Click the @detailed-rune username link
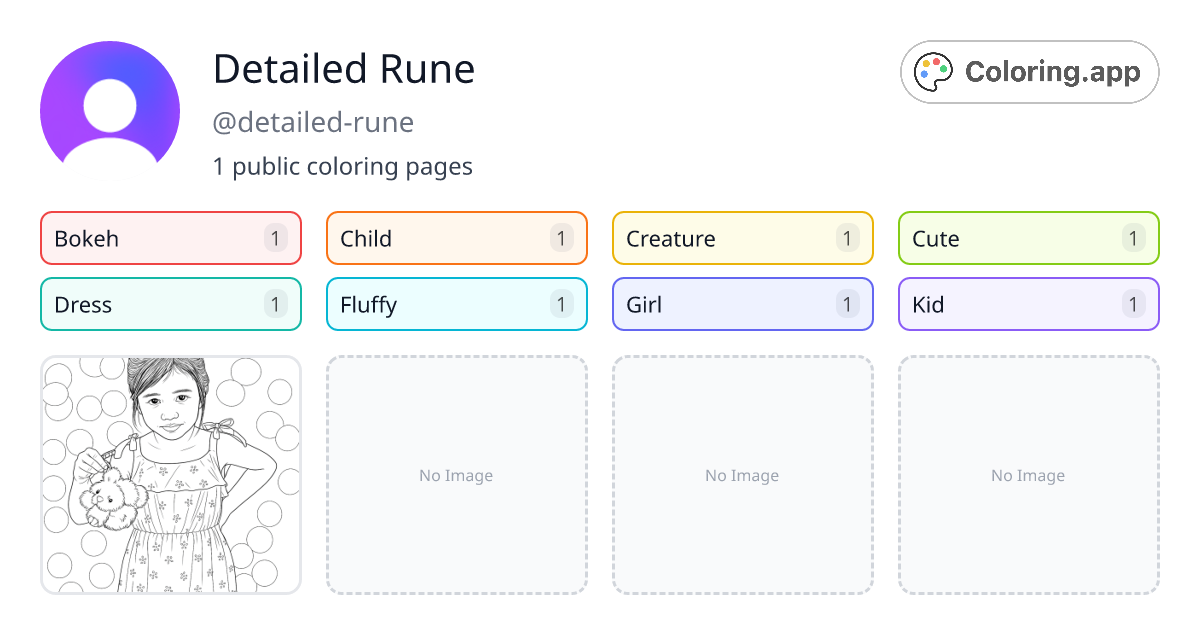 (x=314, y=122)
